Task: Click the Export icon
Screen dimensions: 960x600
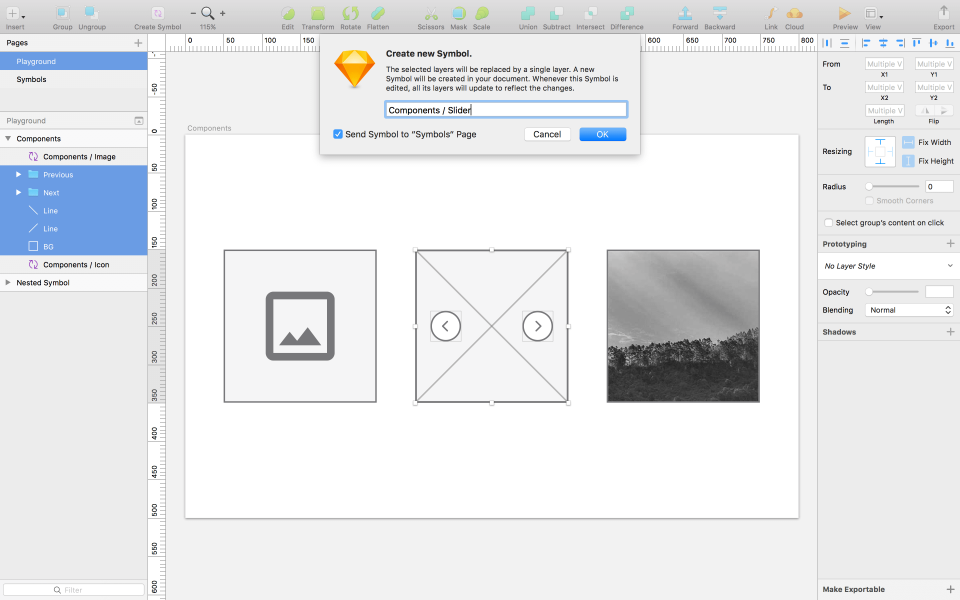Action: (943, 14)
